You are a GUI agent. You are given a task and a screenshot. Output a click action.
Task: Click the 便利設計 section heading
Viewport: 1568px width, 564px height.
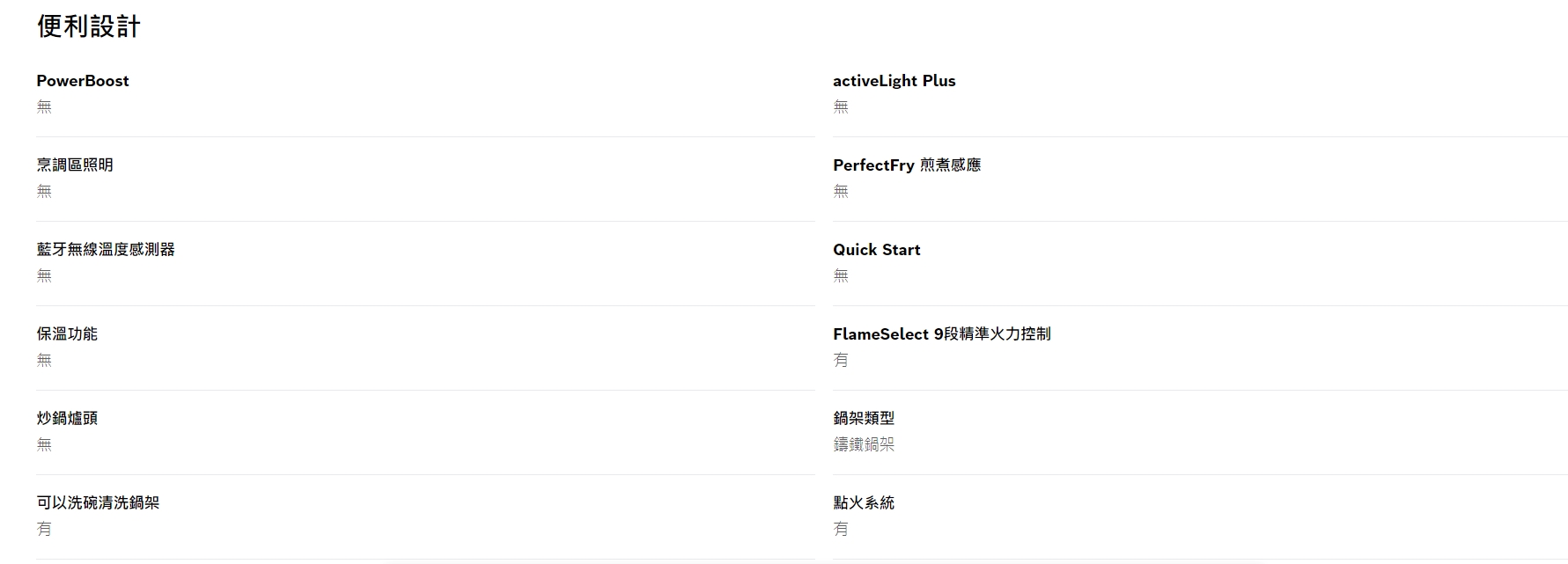pyautogui.click(x=88, y=26)
